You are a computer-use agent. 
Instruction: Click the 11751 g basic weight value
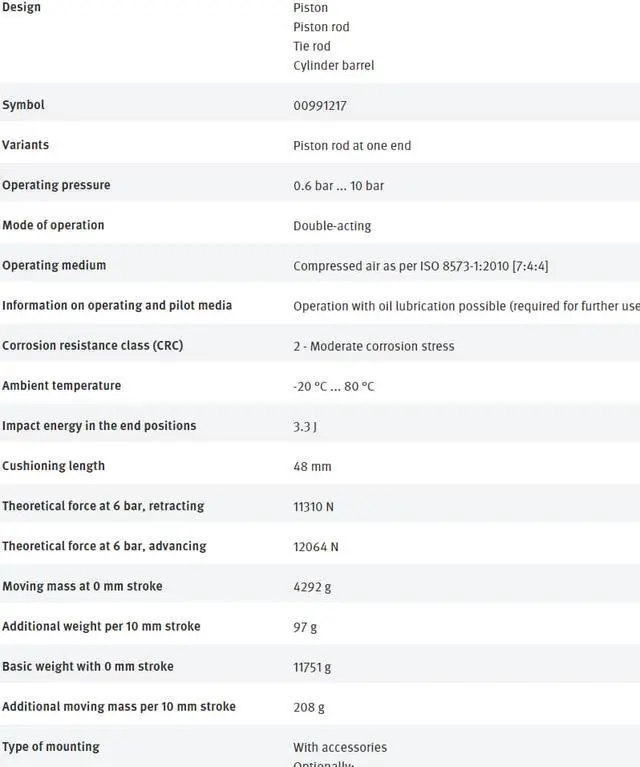[x=312, y=667]
